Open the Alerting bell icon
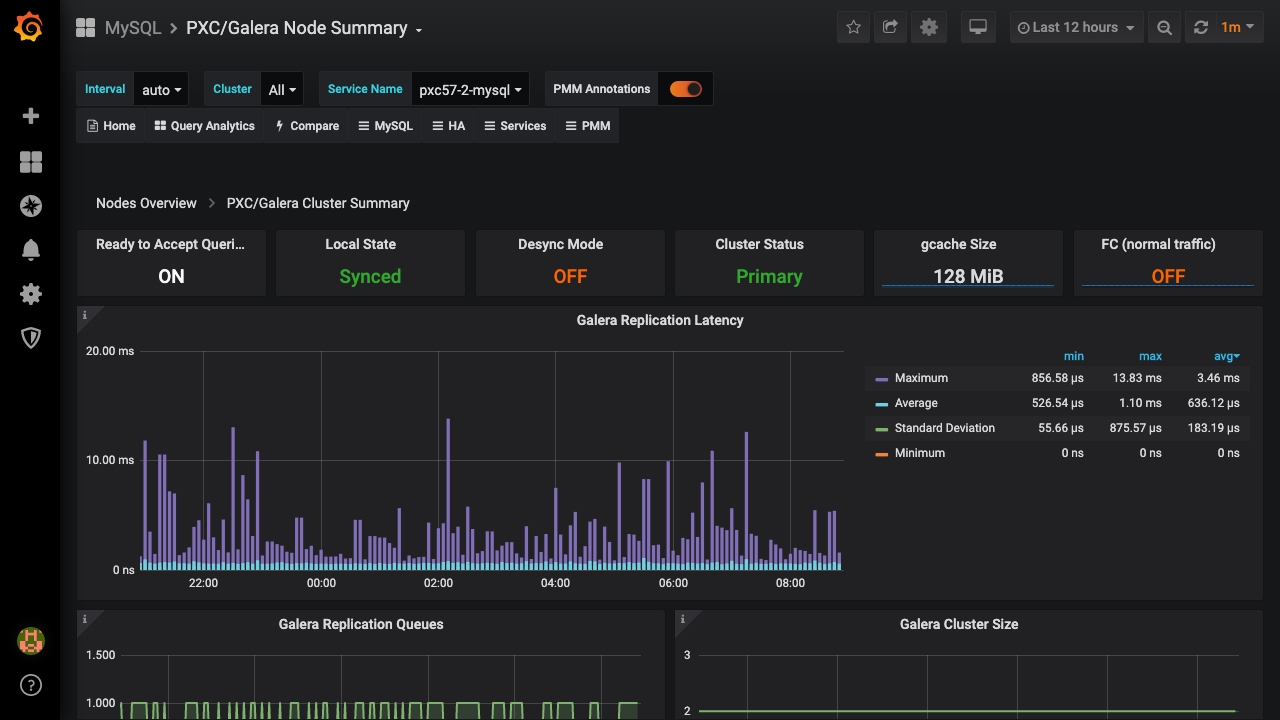This screenshot has width=1280, height=720. (x=31, y=250)
